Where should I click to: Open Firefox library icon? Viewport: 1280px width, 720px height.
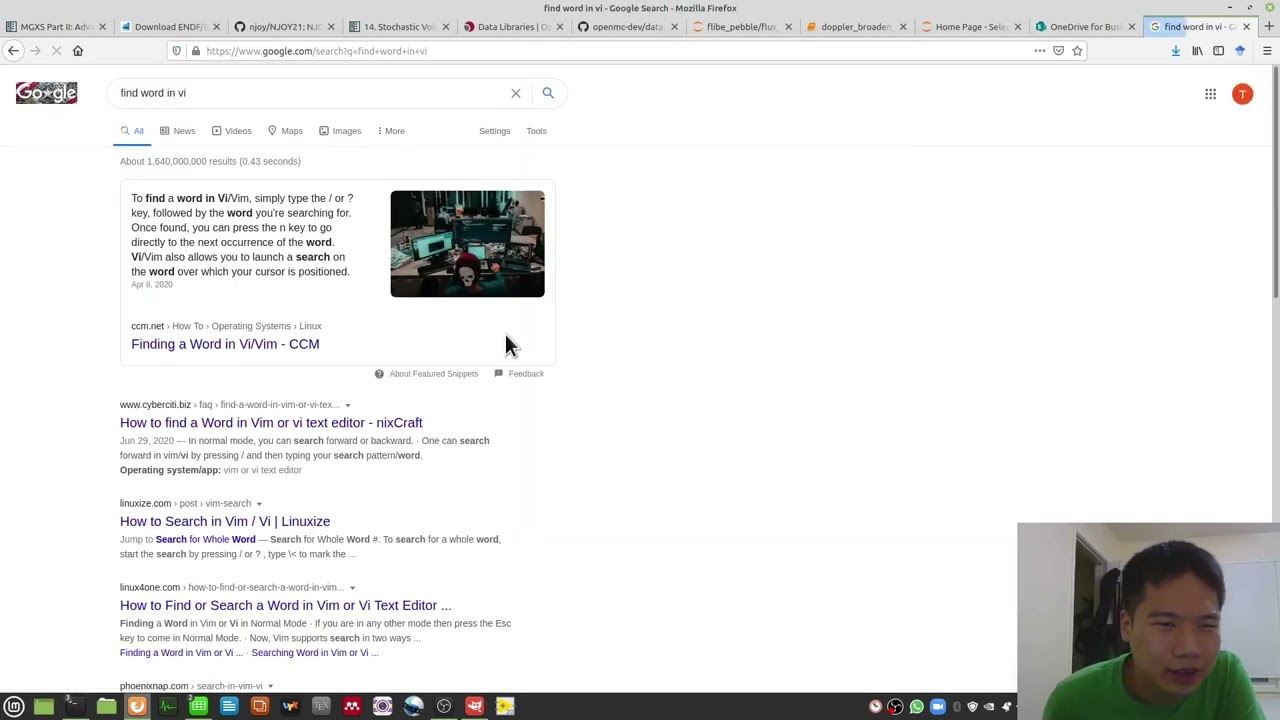tap(1197, 51)
